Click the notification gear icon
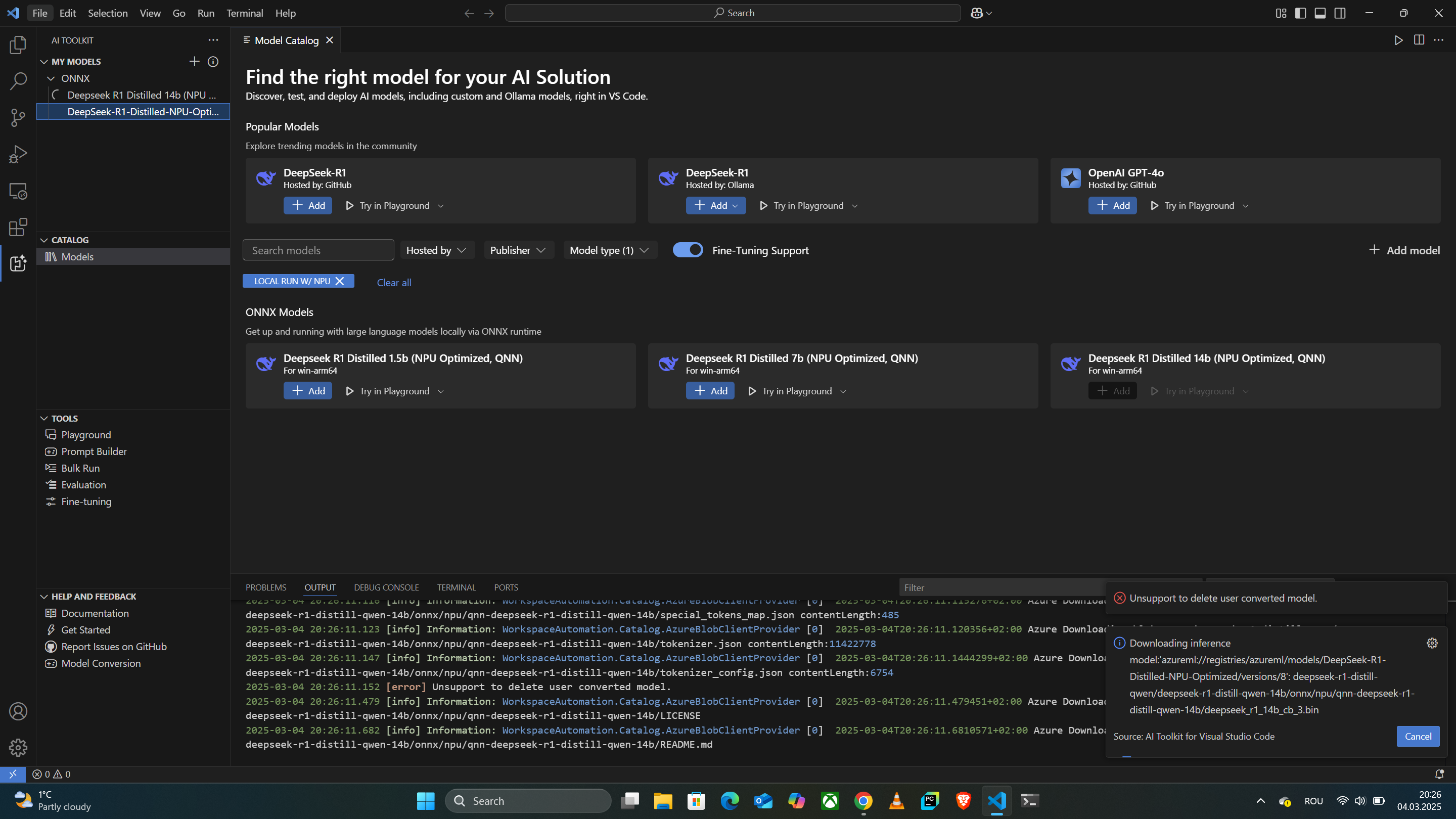The height and width of the screenshot is (819, 1456). (1432, 643)
